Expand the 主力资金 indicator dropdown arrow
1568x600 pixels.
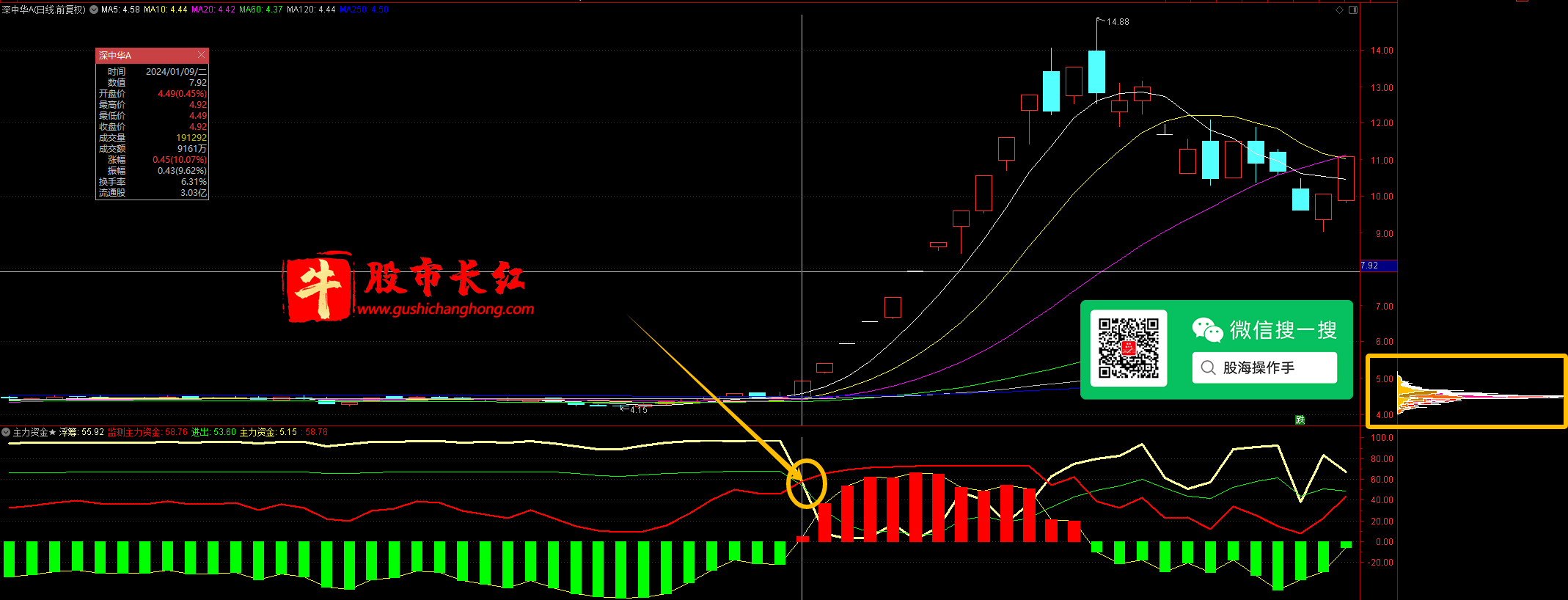pyautogui.click(x=6, y=432)
